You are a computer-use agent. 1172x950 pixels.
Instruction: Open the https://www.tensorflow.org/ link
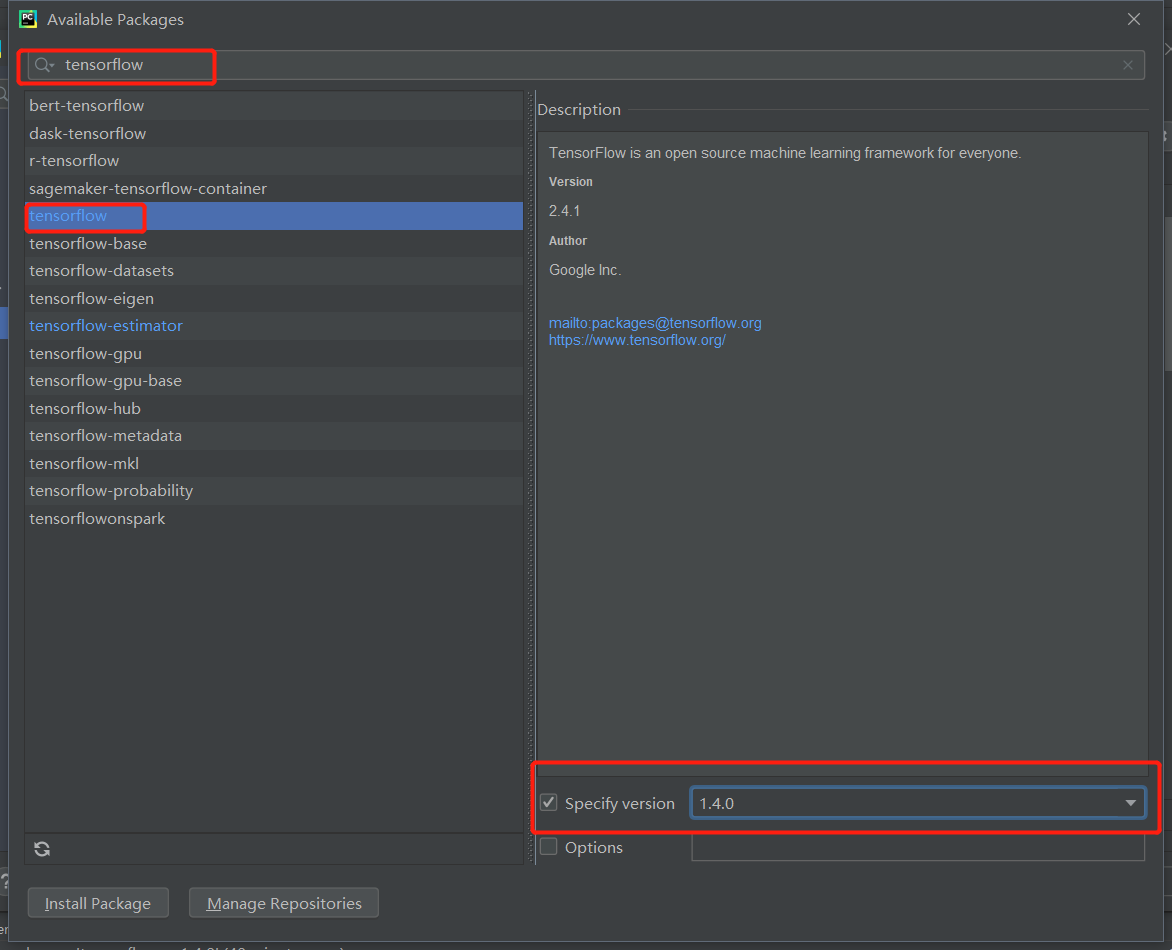[x=637, y=340]
